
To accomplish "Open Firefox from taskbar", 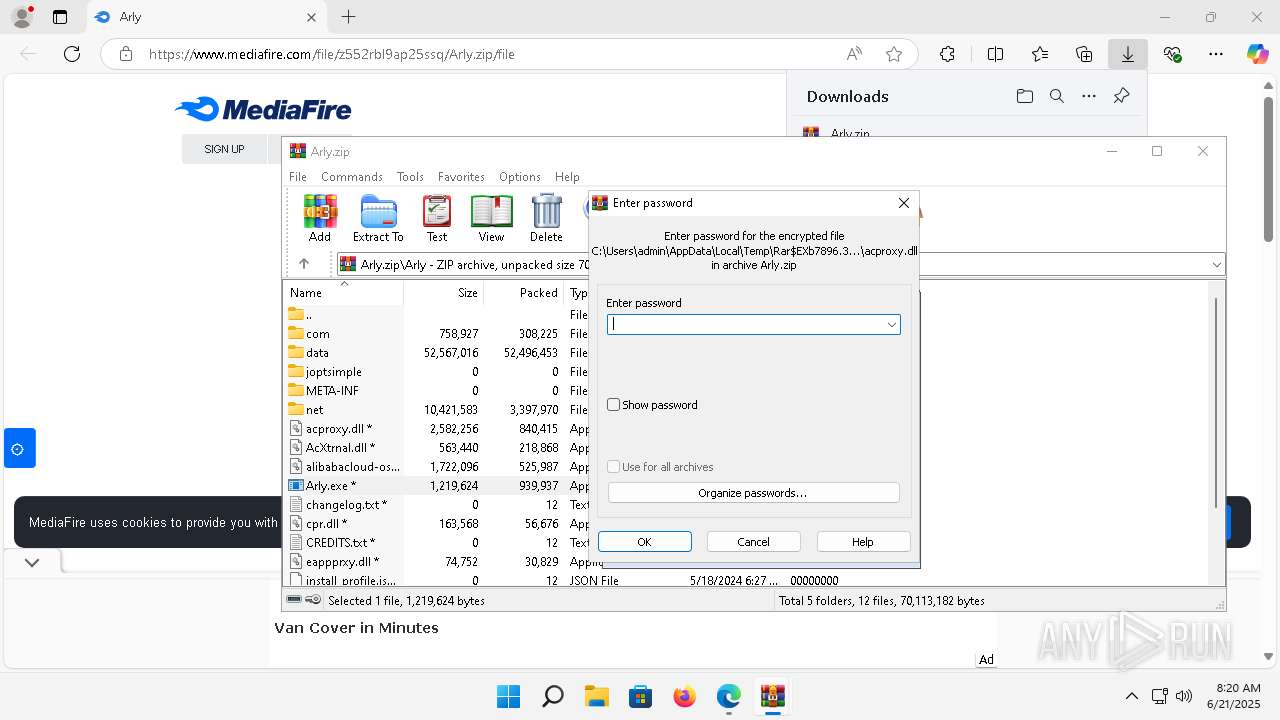I will point(684,696).
